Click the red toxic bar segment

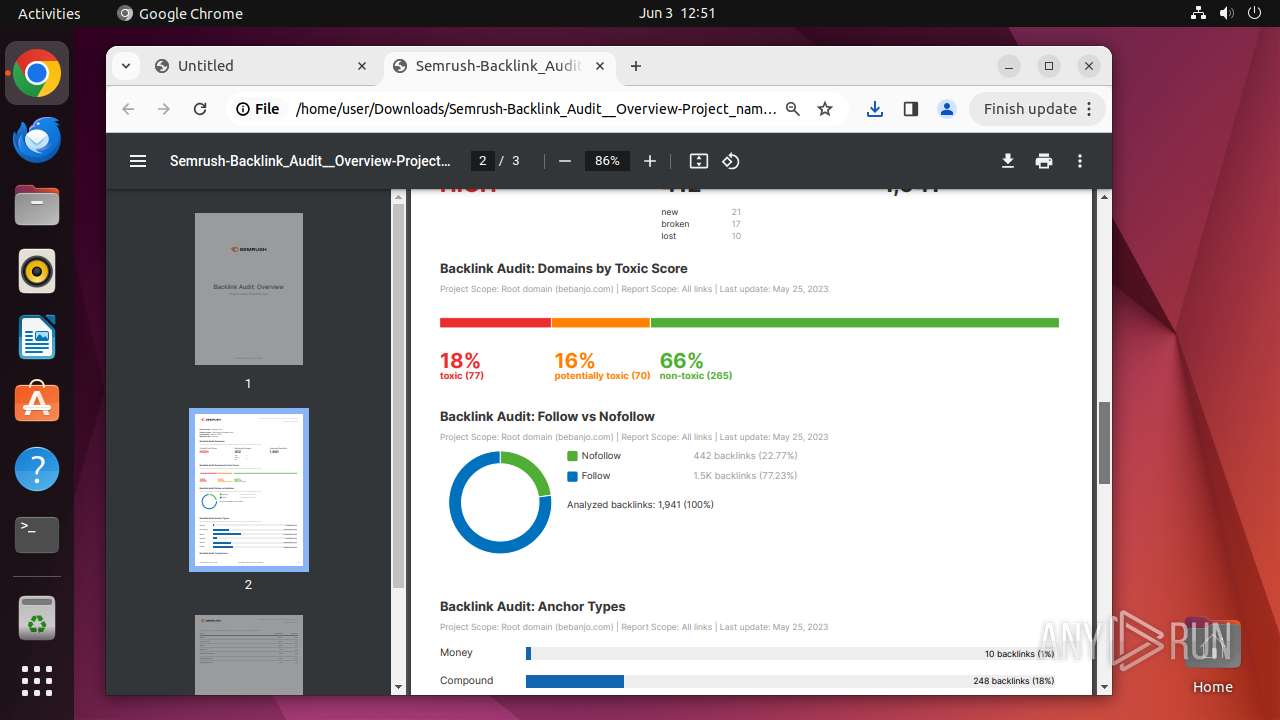(495, 323)
